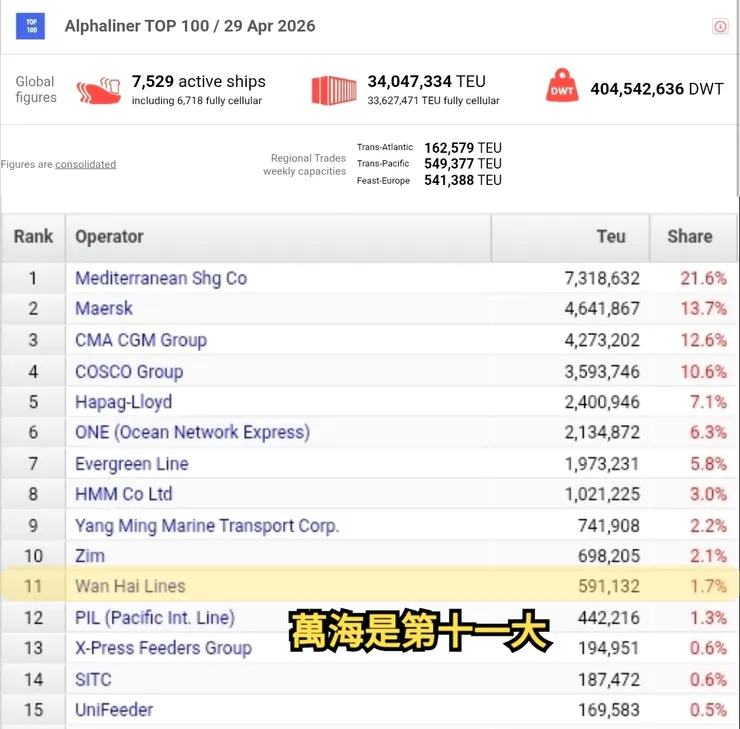740x729 pixels.
Task: Open the 'consolidated' link
Action: coord(85,164)
